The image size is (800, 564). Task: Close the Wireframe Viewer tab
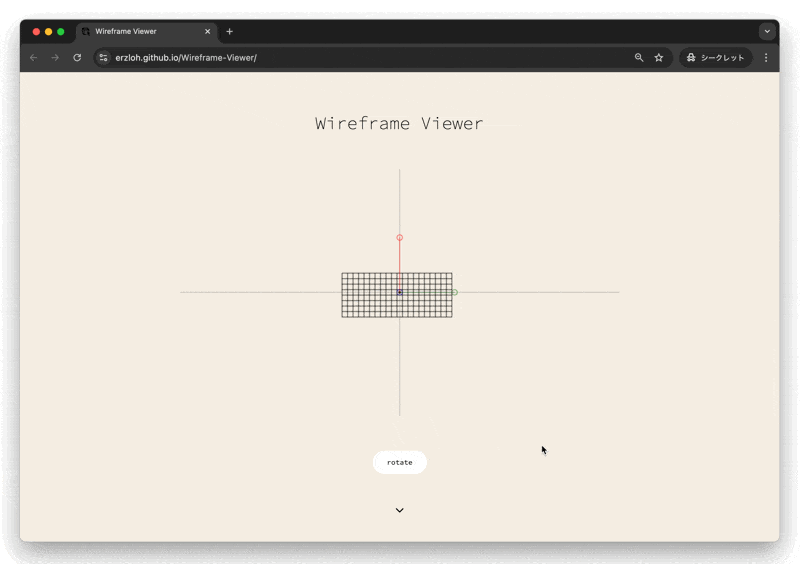point(208,31)
